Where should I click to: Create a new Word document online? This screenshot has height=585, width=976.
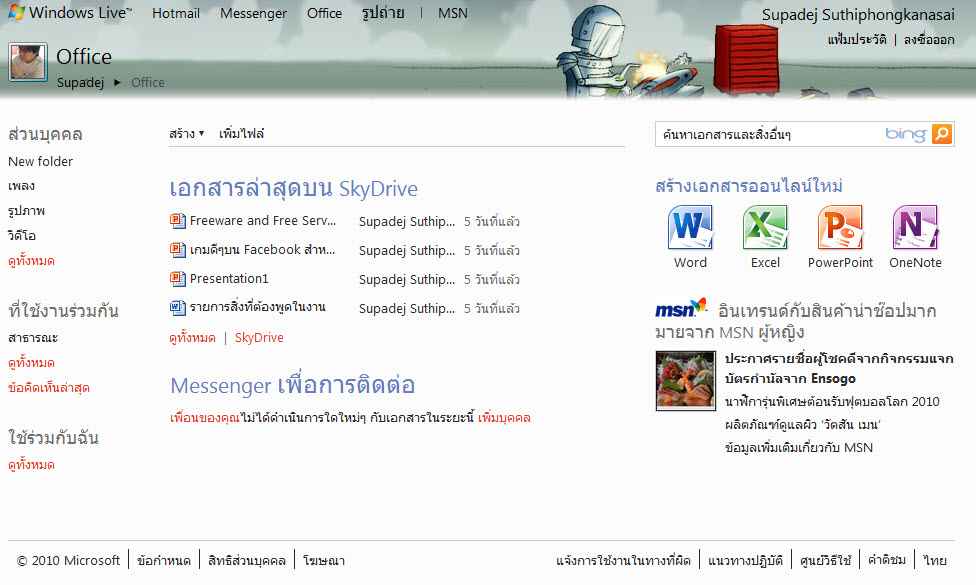pos(690,228)
